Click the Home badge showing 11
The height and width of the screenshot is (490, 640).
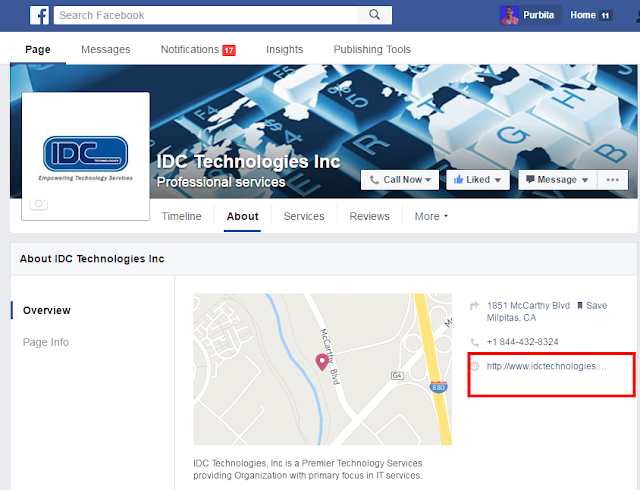pyautogui.click(x=605, y=16)
